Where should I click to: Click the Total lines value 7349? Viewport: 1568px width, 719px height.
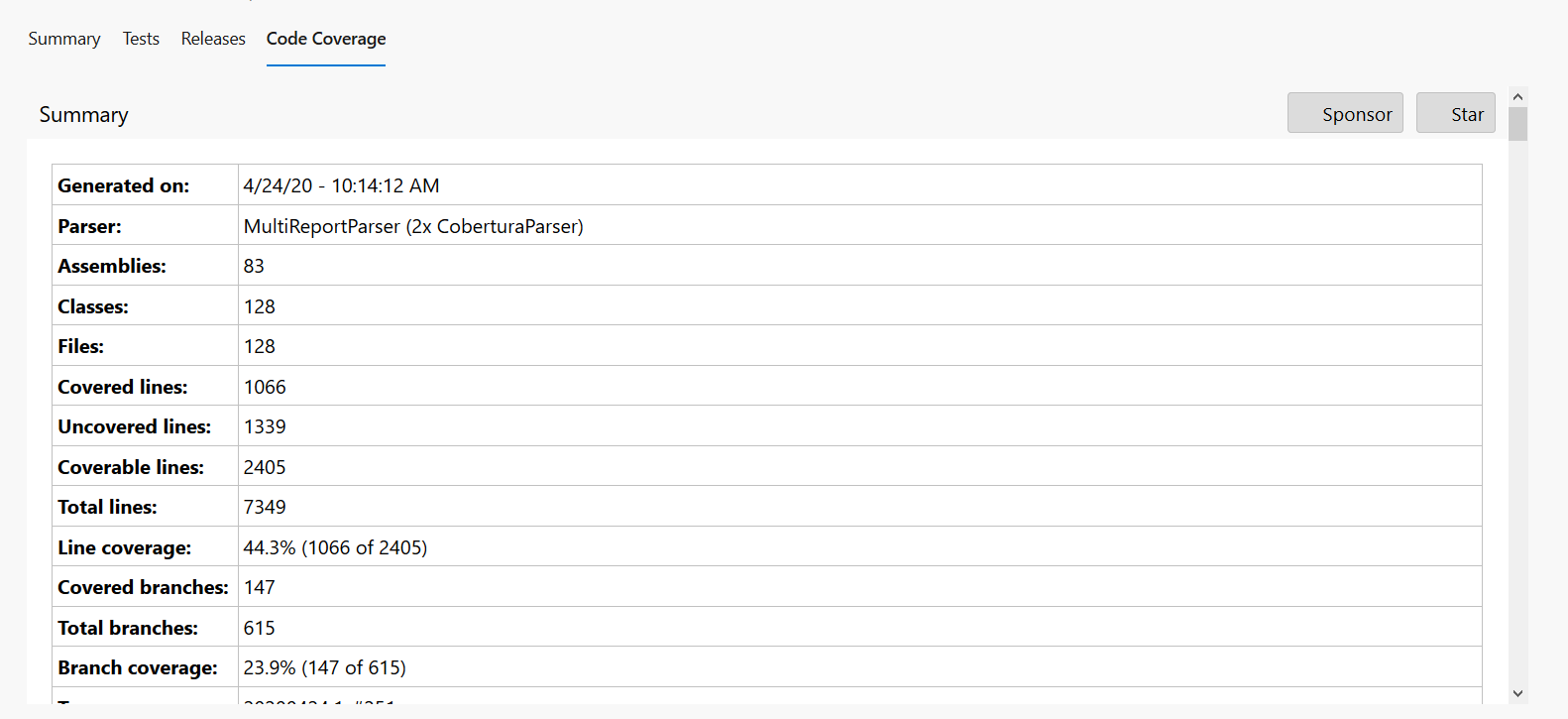[265, 507]
